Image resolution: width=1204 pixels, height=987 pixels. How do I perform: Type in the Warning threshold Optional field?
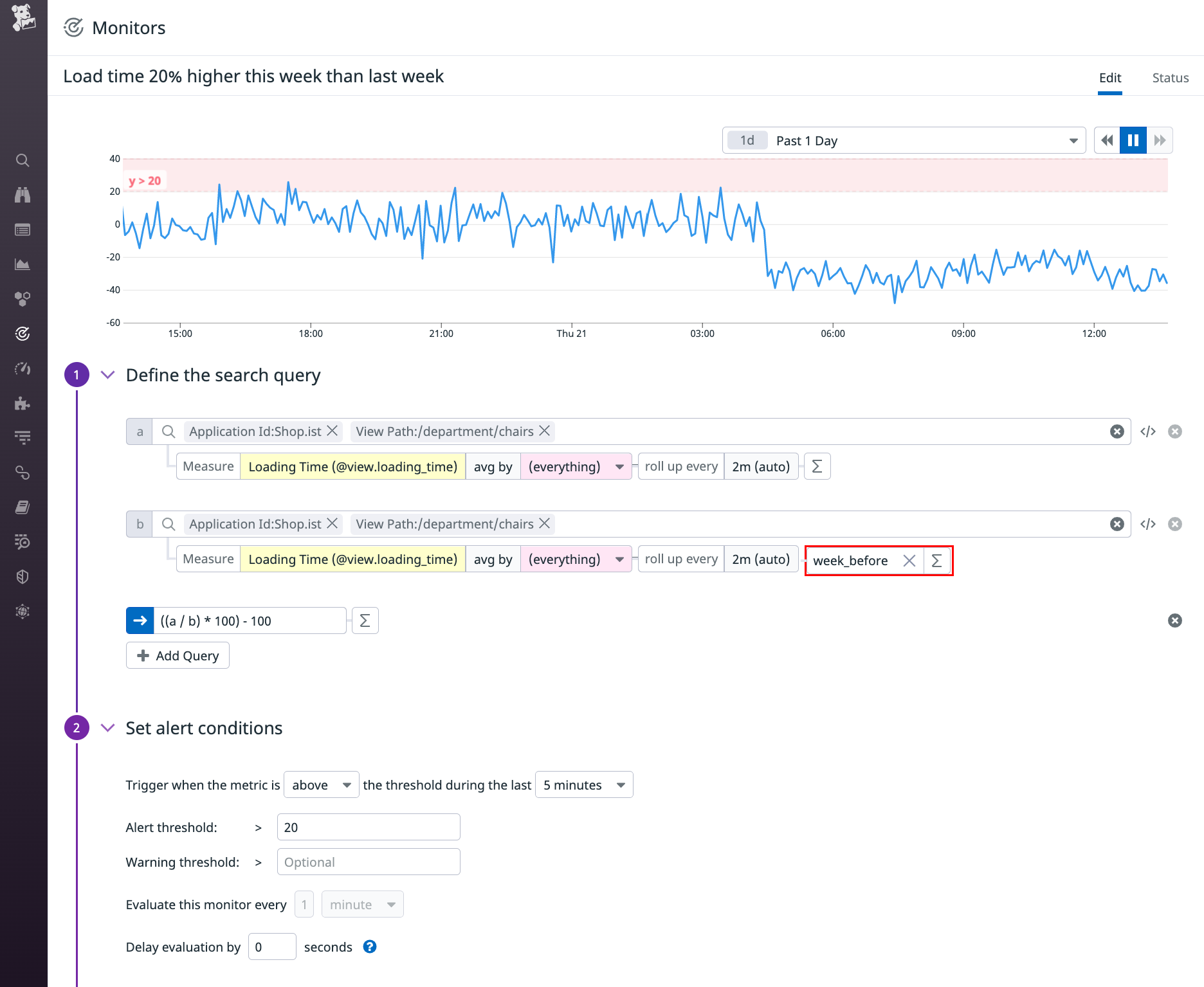click(x=368, y=862)
